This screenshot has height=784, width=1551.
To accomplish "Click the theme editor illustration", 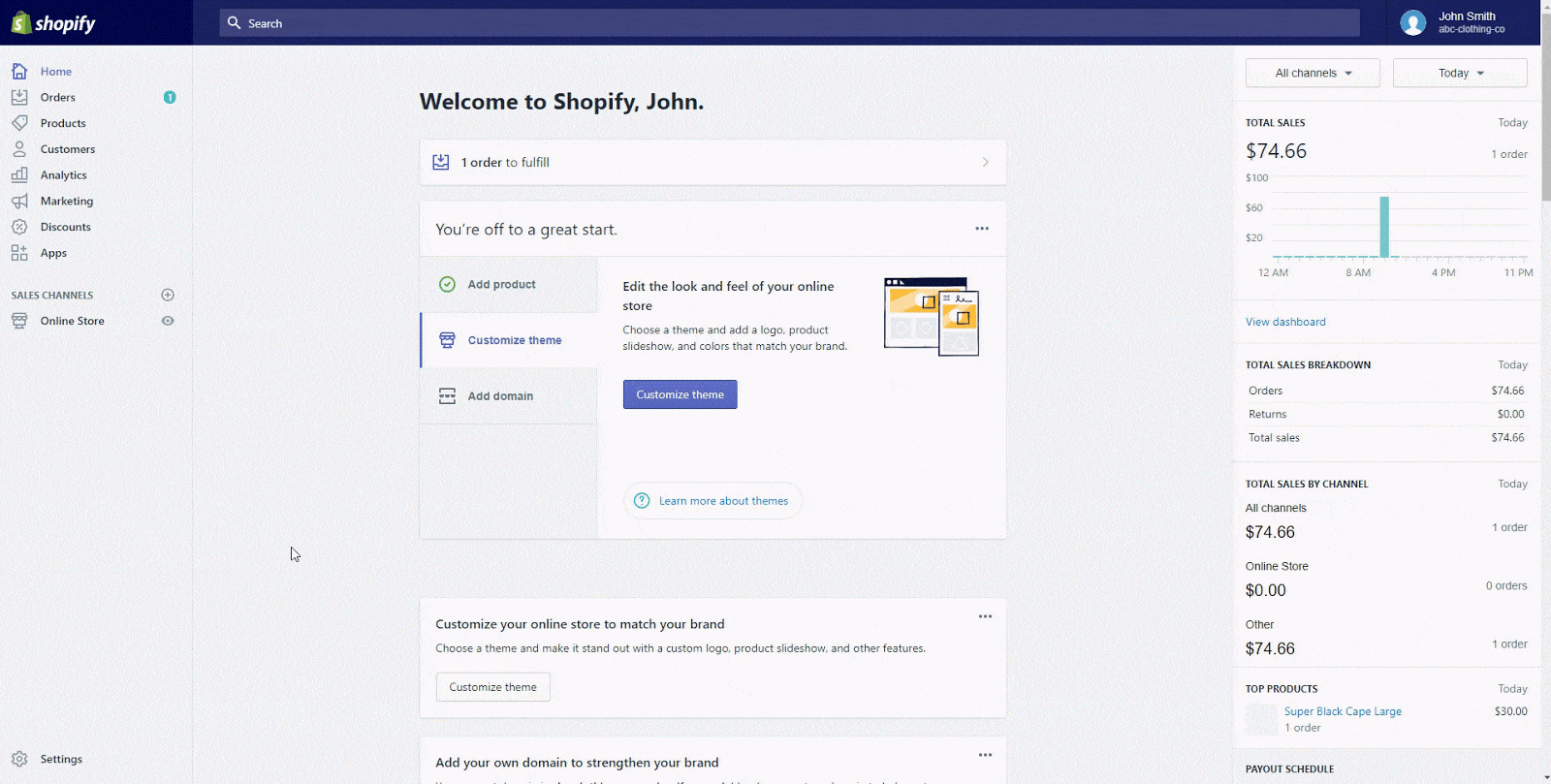I will [932, 316].
